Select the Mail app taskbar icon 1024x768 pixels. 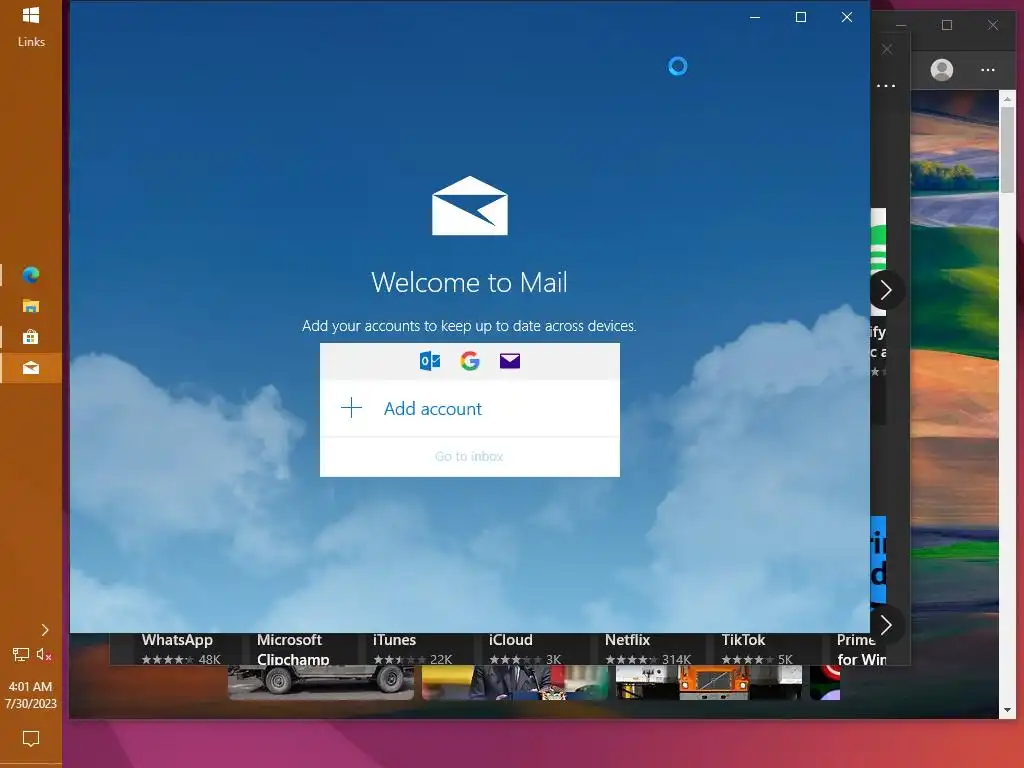tap(31, 368)
